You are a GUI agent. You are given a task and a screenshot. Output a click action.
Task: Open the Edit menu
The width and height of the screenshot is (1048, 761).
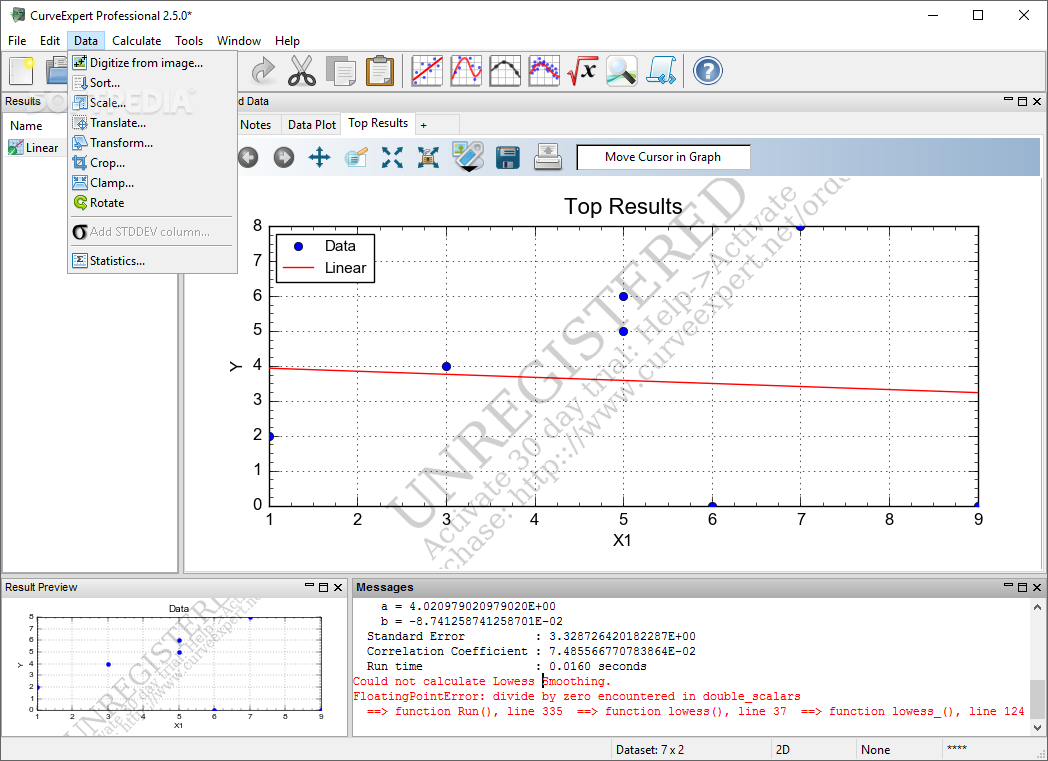(49, 41)
